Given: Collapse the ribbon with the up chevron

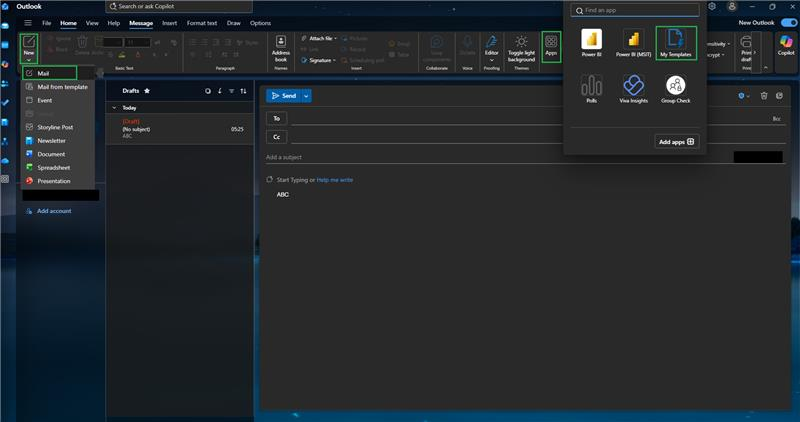Looking at the screenshot, I should pyautogui.click(x=766, y=67).
